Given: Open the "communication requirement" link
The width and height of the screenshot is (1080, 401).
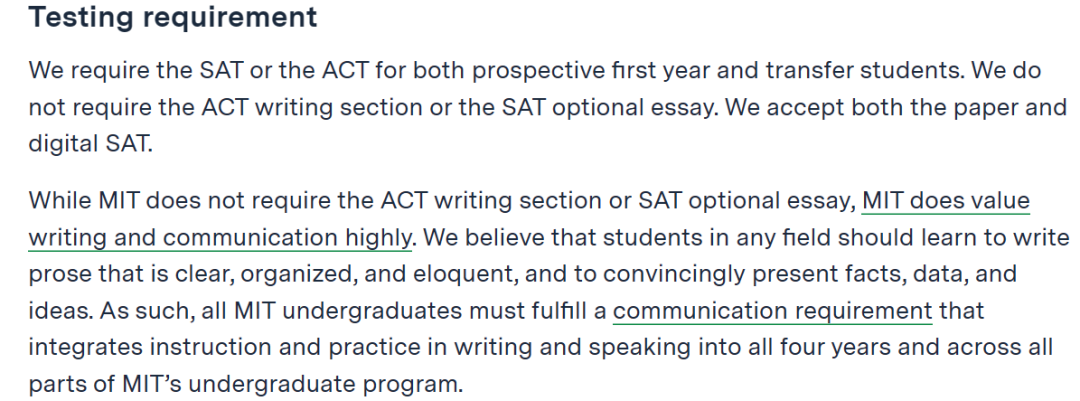Looking at the screenshot, I should pos(772,311).
